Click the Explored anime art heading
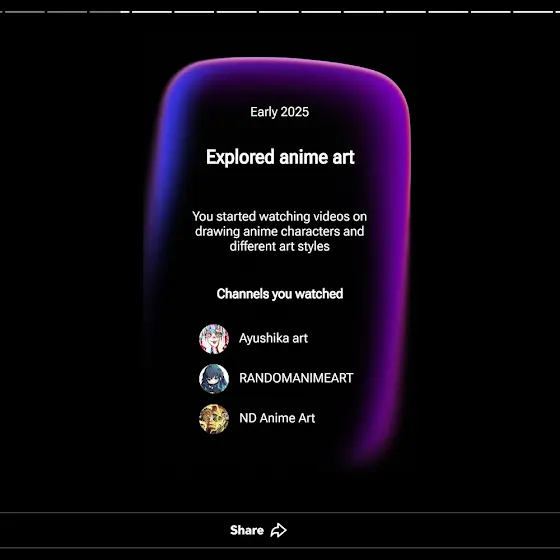The image size is (560, 560). tap(280, 157)
